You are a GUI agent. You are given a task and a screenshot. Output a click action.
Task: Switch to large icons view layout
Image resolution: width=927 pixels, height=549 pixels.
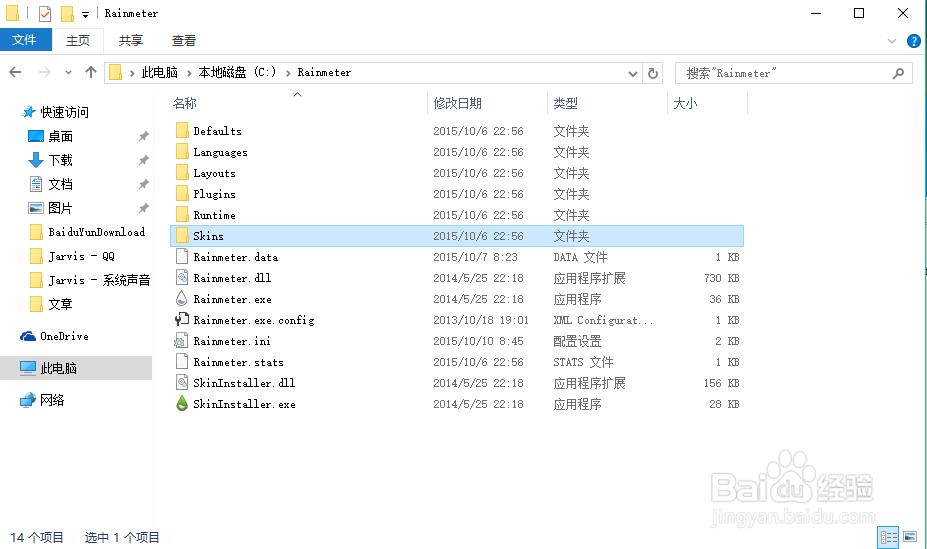click(910, 537)
